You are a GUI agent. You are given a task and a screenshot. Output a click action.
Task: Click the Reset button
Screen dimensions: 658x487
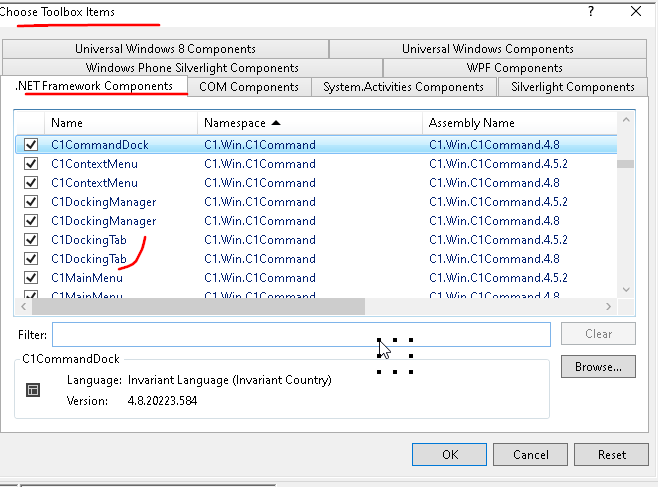(x=611, y=455)
